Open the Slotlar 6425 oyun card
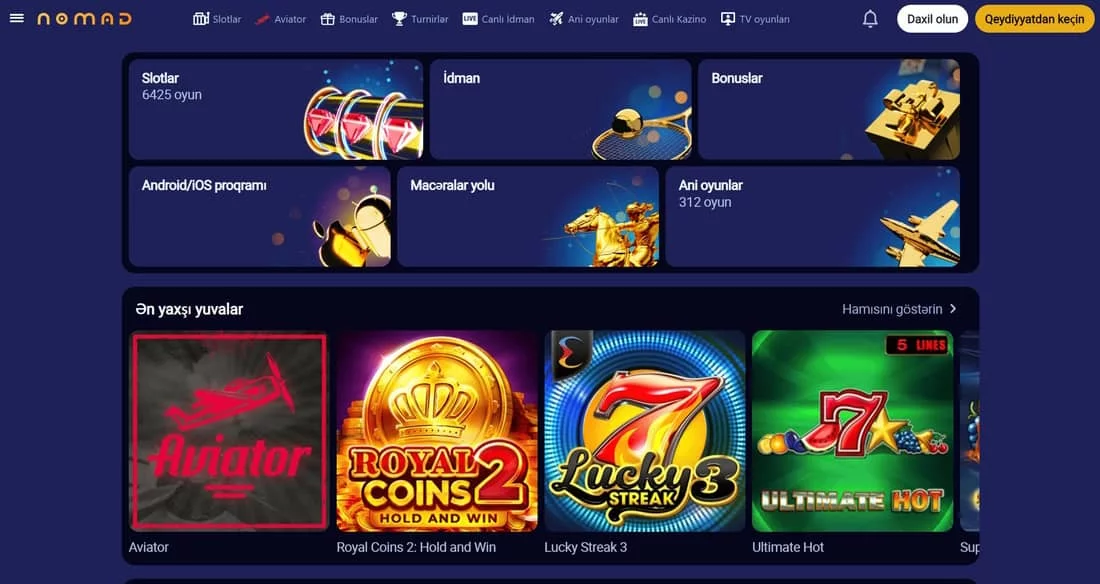The width and height of the screenshot is (1100, 584). (276, 109)
